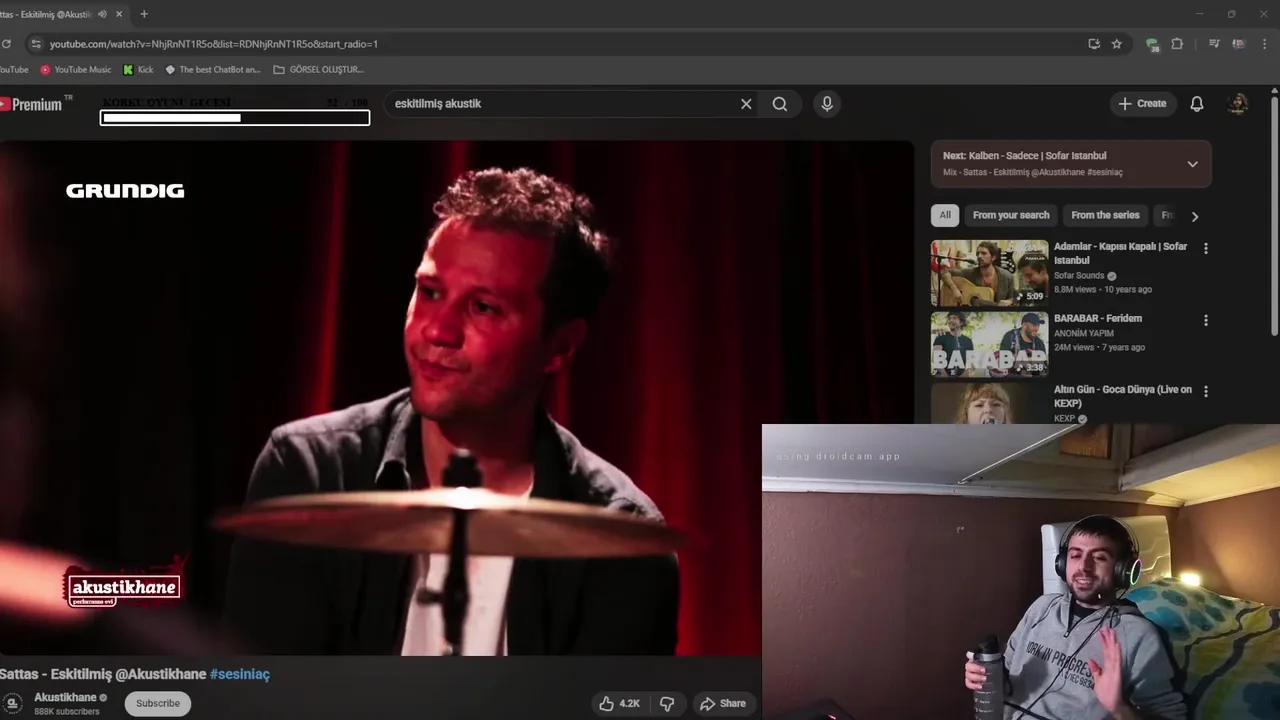Open the notifications bell
The image size is (1280, 720).
tap(1197, 104)
